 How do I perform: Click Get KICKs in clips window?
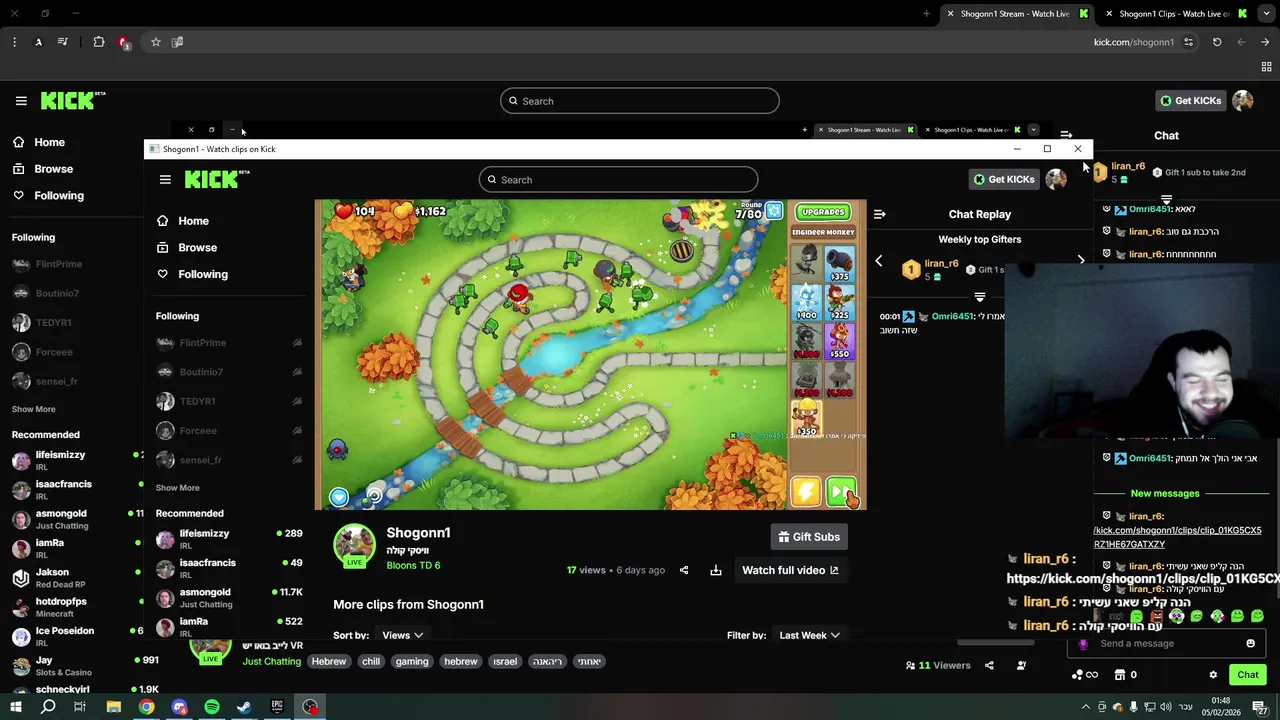(1004, 179)
